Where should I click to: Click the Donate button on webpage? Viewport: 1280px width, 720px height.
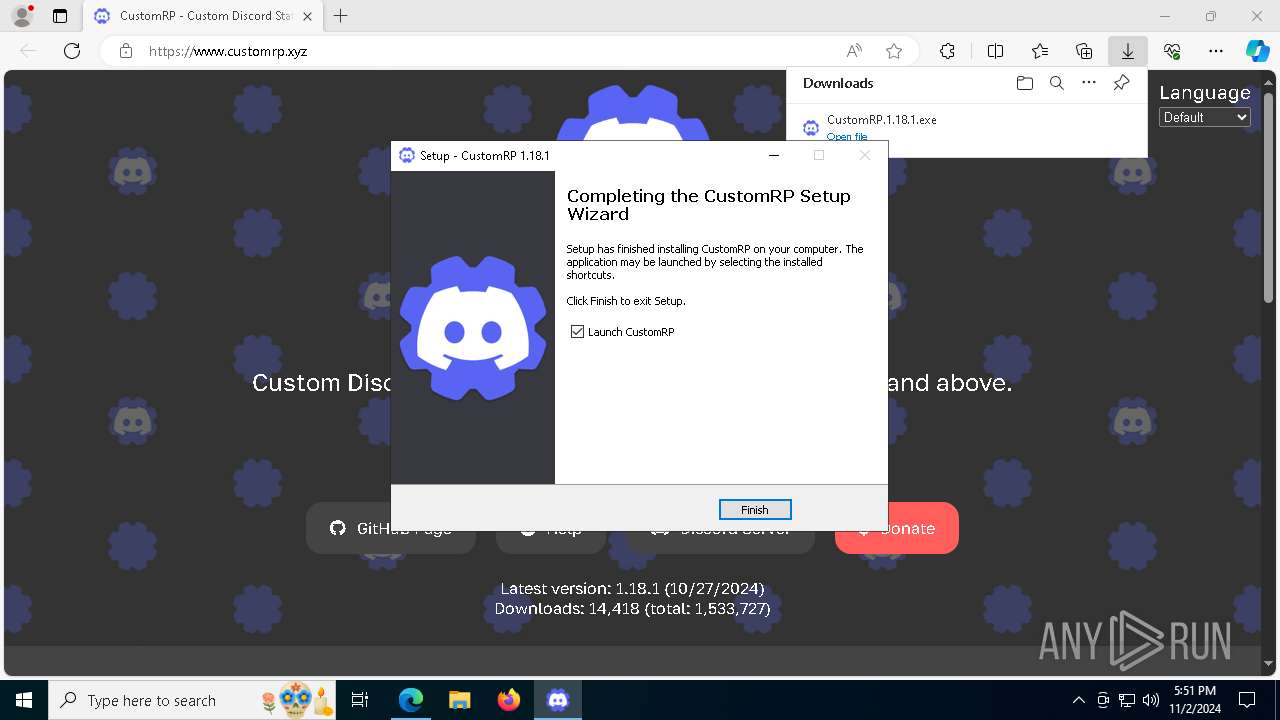pyautogui.click(x=897, y=528)
